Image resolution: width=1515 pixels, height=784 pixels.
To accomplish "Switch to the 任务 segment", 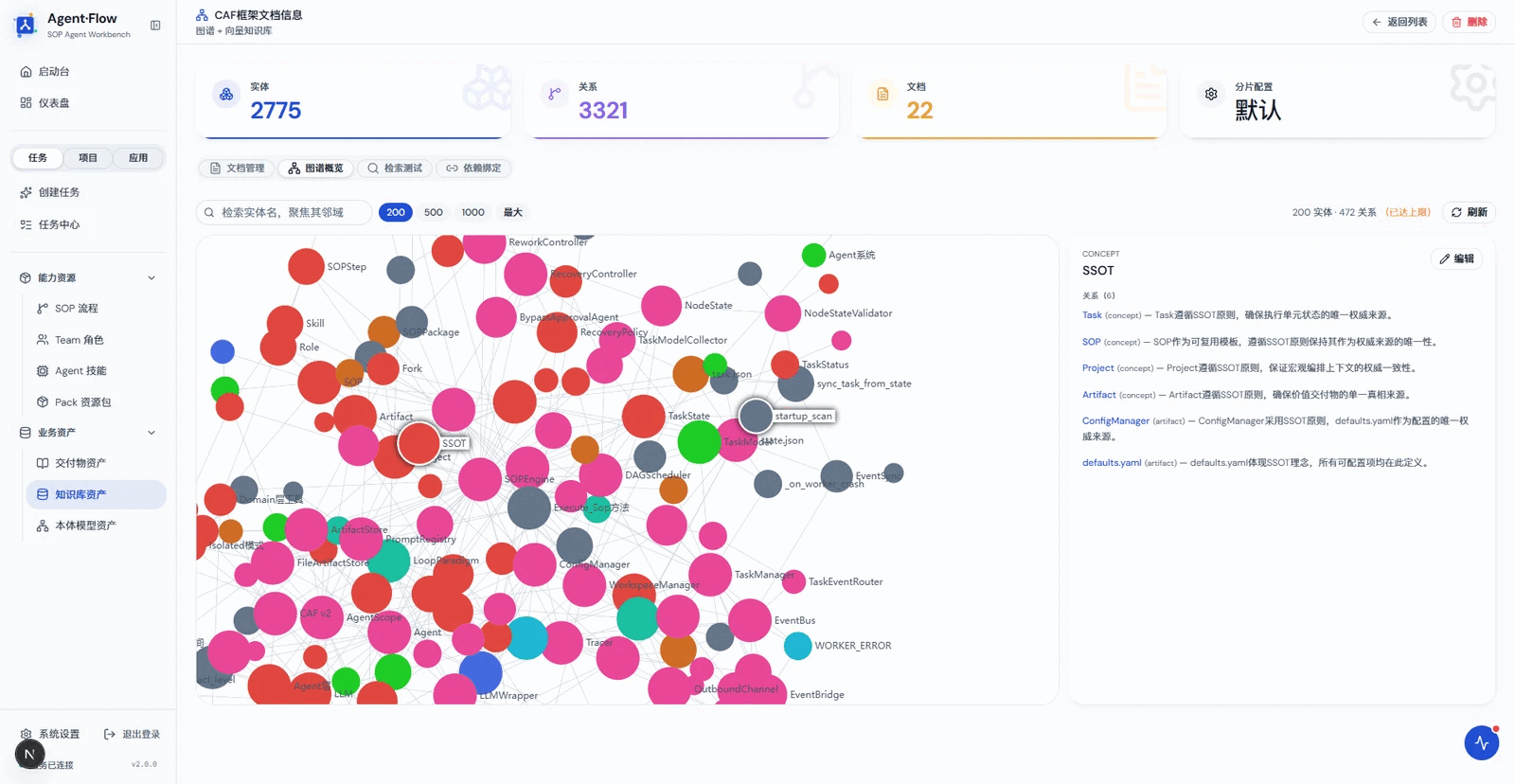I will coord(38,158).
